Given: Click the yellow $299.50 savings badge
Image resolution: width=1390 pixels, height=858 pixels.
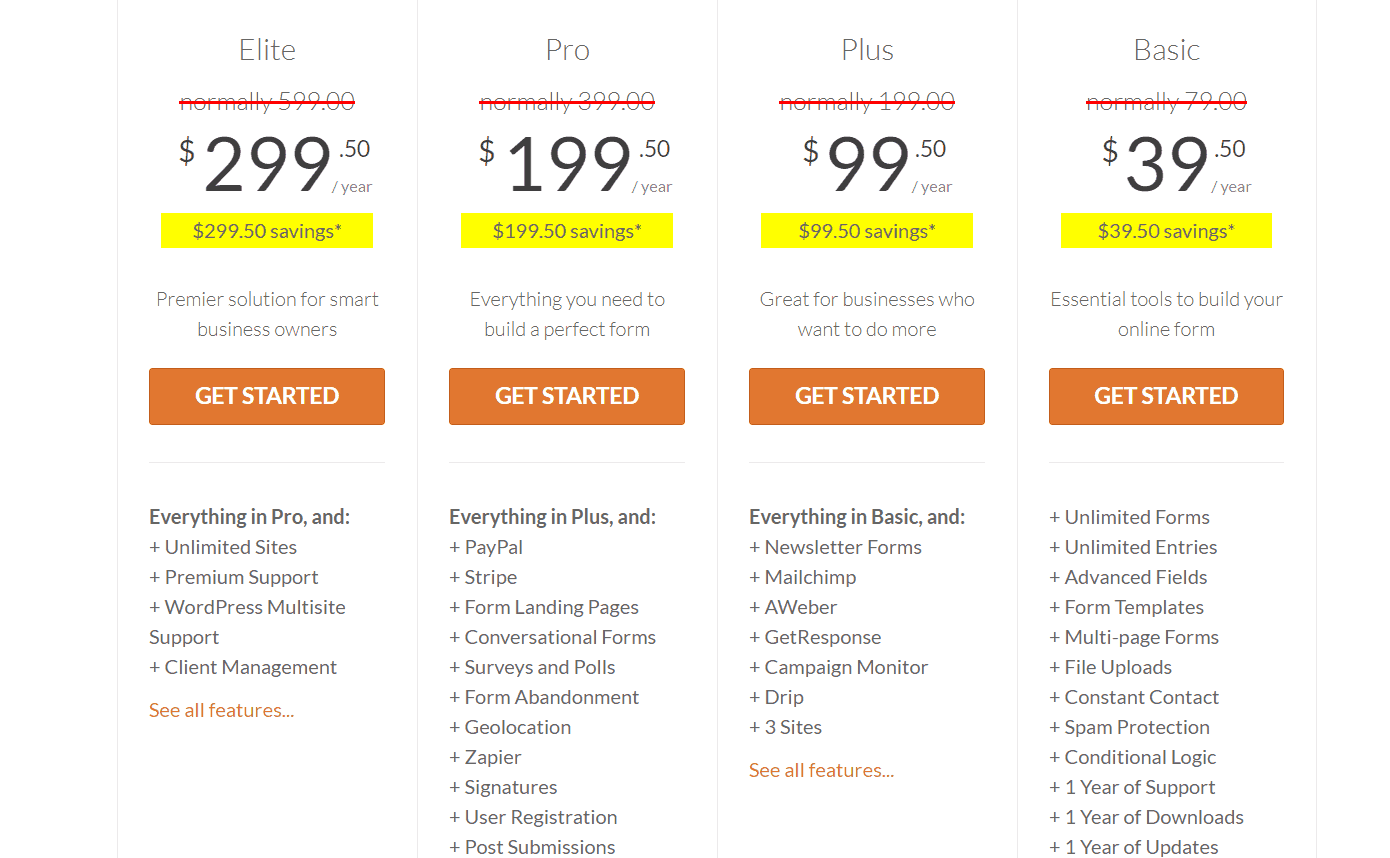Looking at the screenshot, I should pyautogui.click(x=267, y=231).
